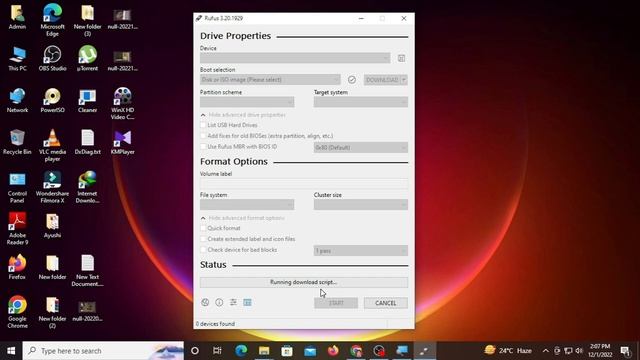This screenshot has height=360, width=640.
Task: Toggle List USB Hard Drives checkbox
Action: coord(203,125)
